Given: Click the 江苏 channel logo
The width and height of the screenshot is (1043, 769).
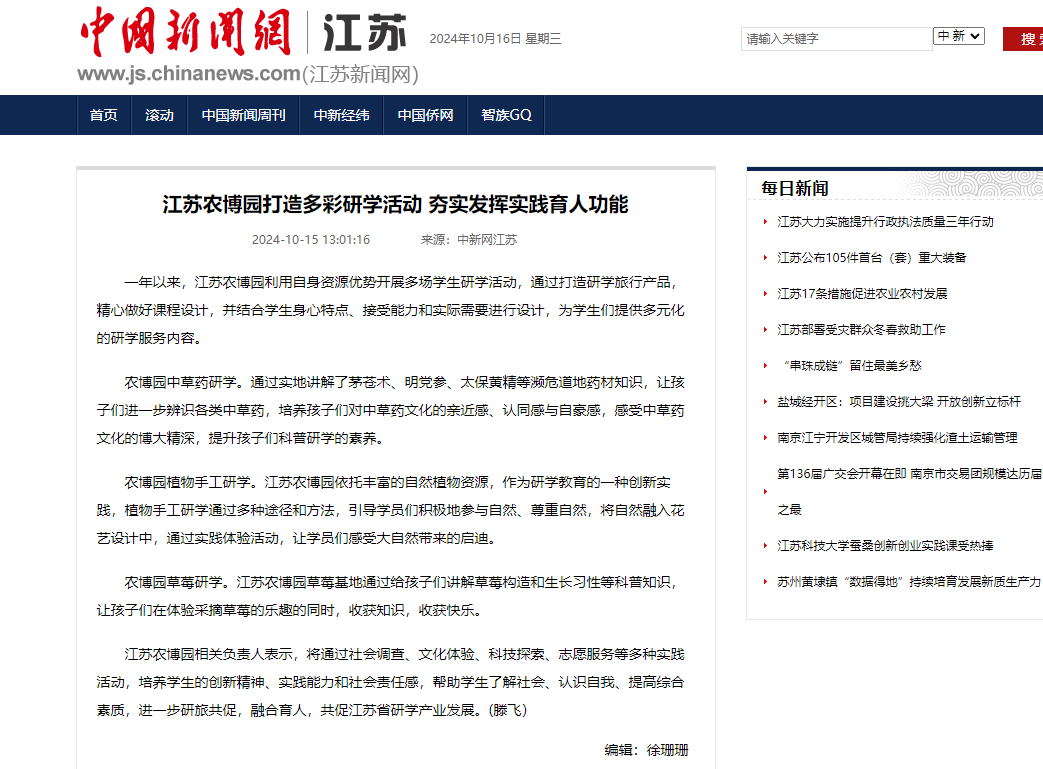Looking at the screenshot, I should [x=364, y=34].
